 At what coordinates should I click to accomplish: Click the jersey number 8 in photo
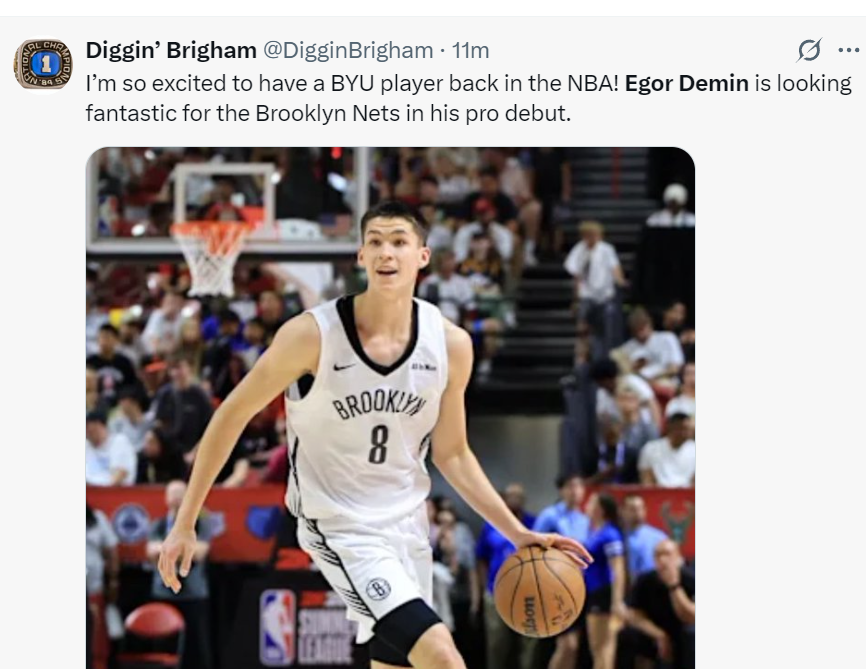point(378,444)
